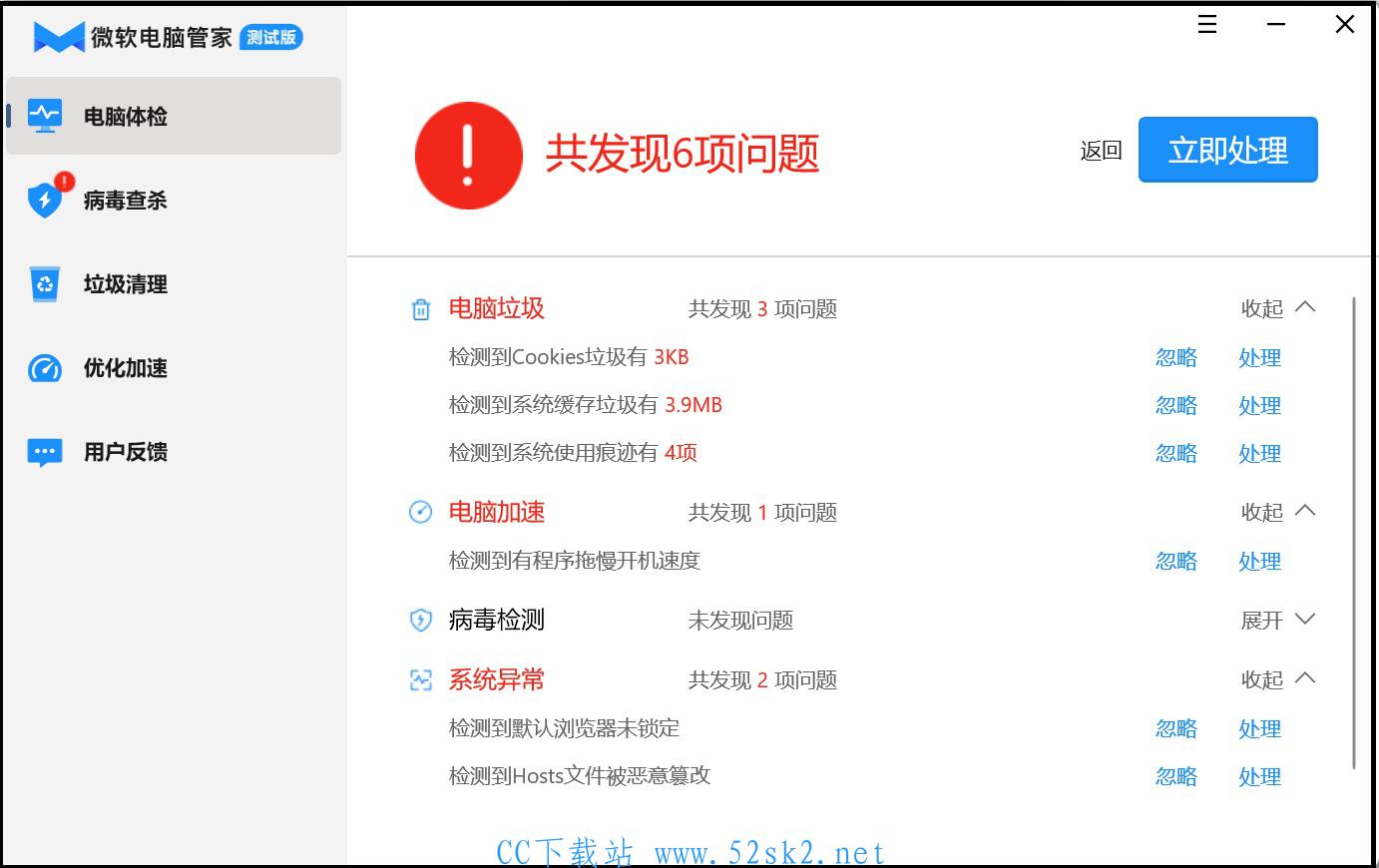Click 检测到有程序拖慢开机速度 row text
Viewport: 1379px width, 868px height.
pos(575,561)
